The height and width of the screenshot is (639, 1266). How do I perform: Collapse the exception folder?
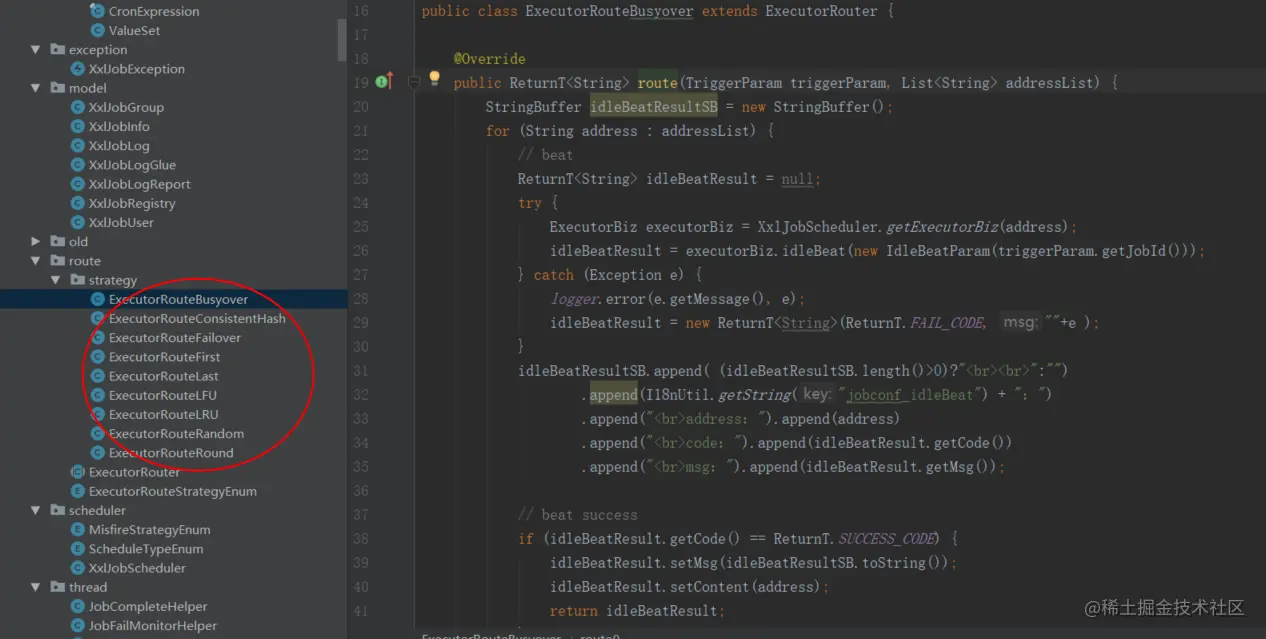point(36,49)
